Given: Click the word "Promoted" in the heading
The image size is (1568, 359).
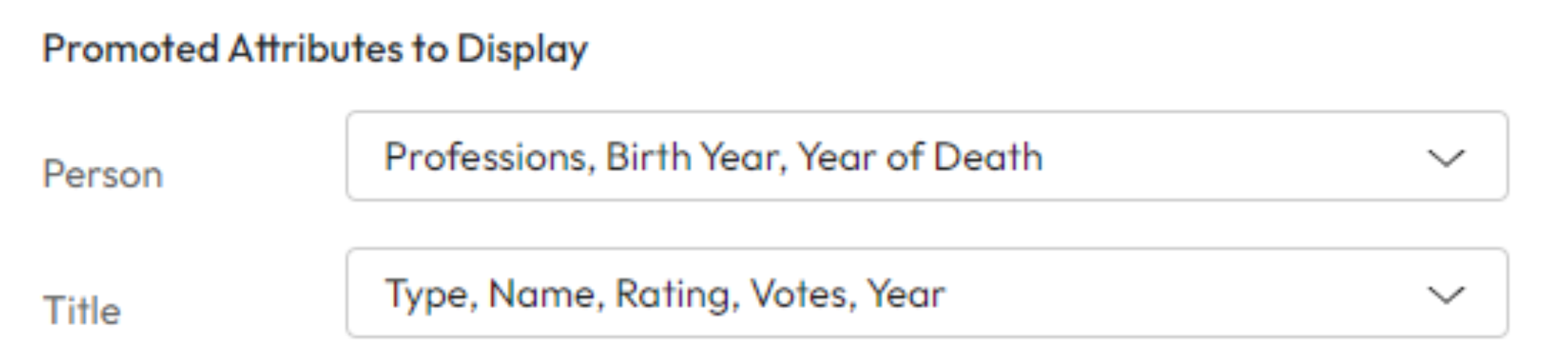Looking at the screenshot, I should 131,50.
